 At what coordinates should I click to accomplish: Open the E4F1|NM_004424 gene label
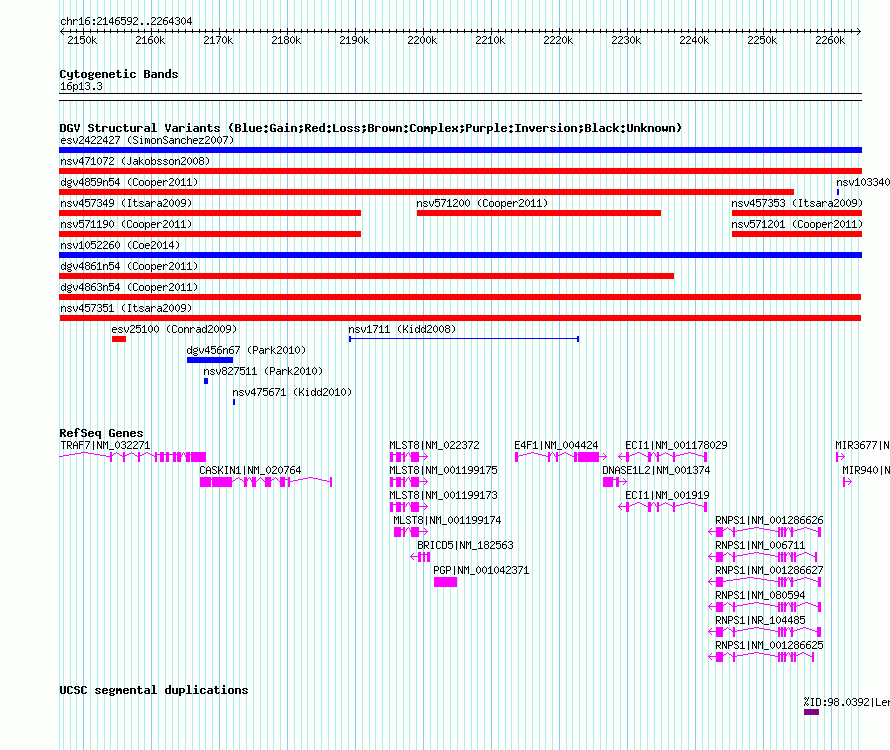click(556, 445)
